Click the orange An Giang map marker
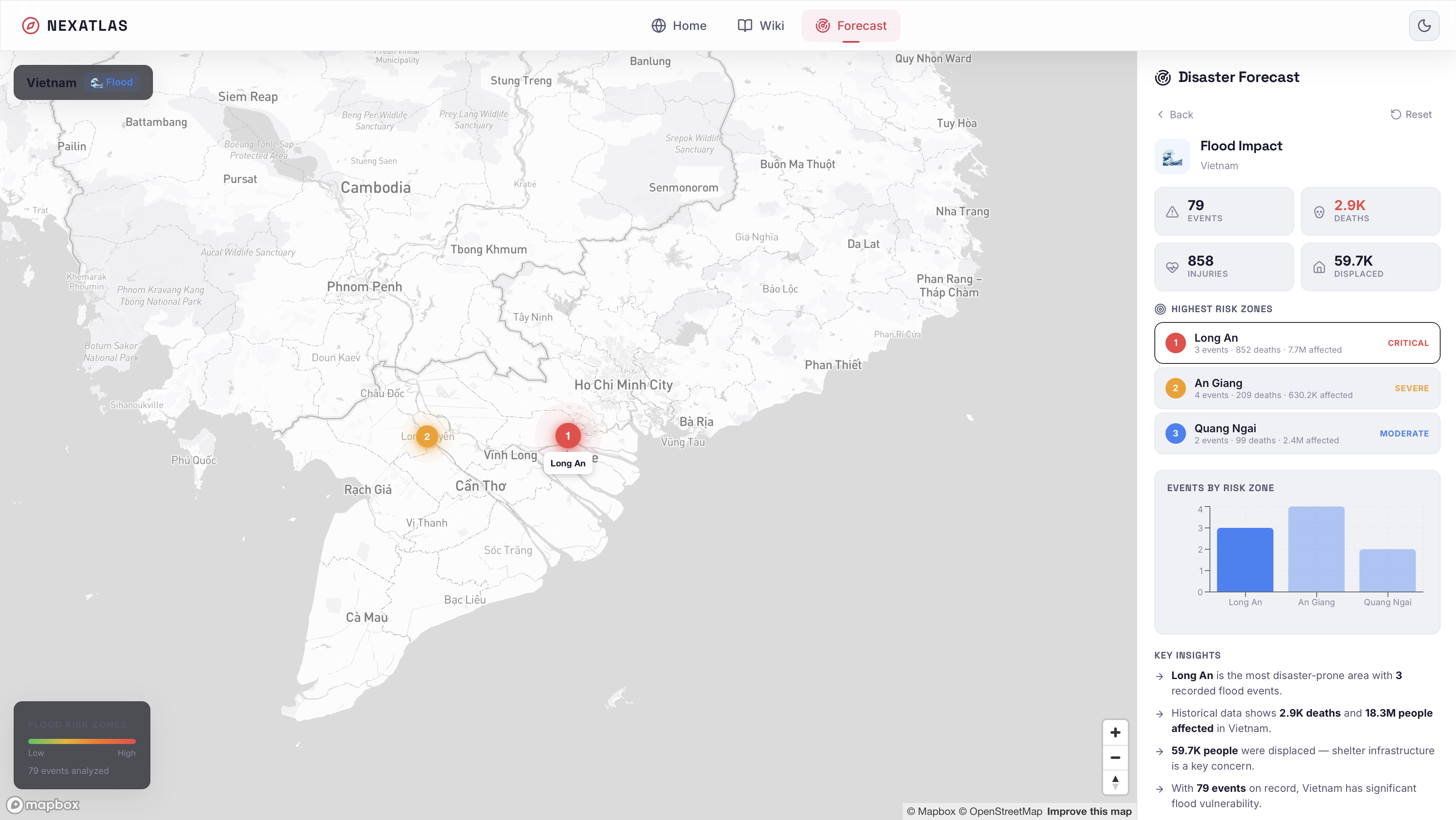 coord(427,436)
